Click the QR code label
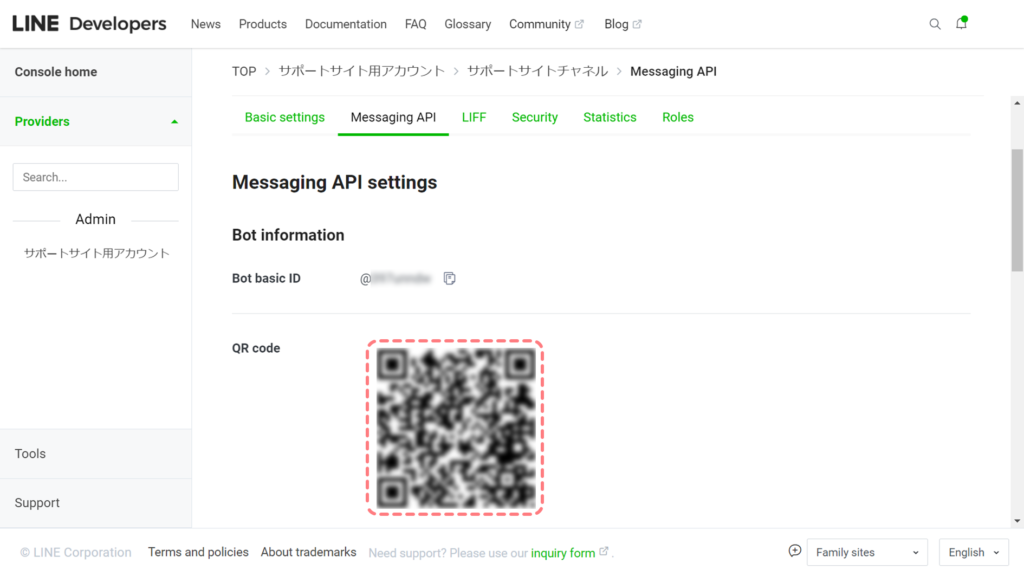This screenshot has height=576, width=1024. point(256,348)
